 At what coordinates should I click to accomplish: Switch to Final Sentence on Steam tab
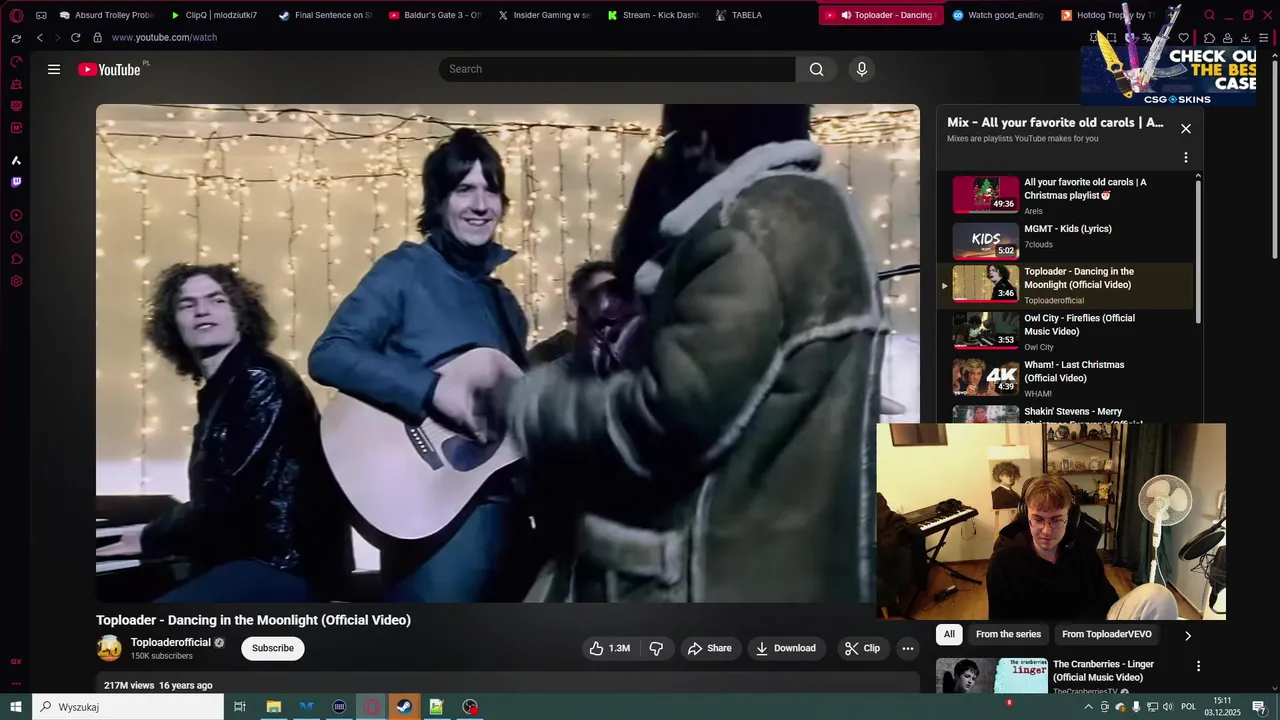pyautogui.click(x=325, y=15)
